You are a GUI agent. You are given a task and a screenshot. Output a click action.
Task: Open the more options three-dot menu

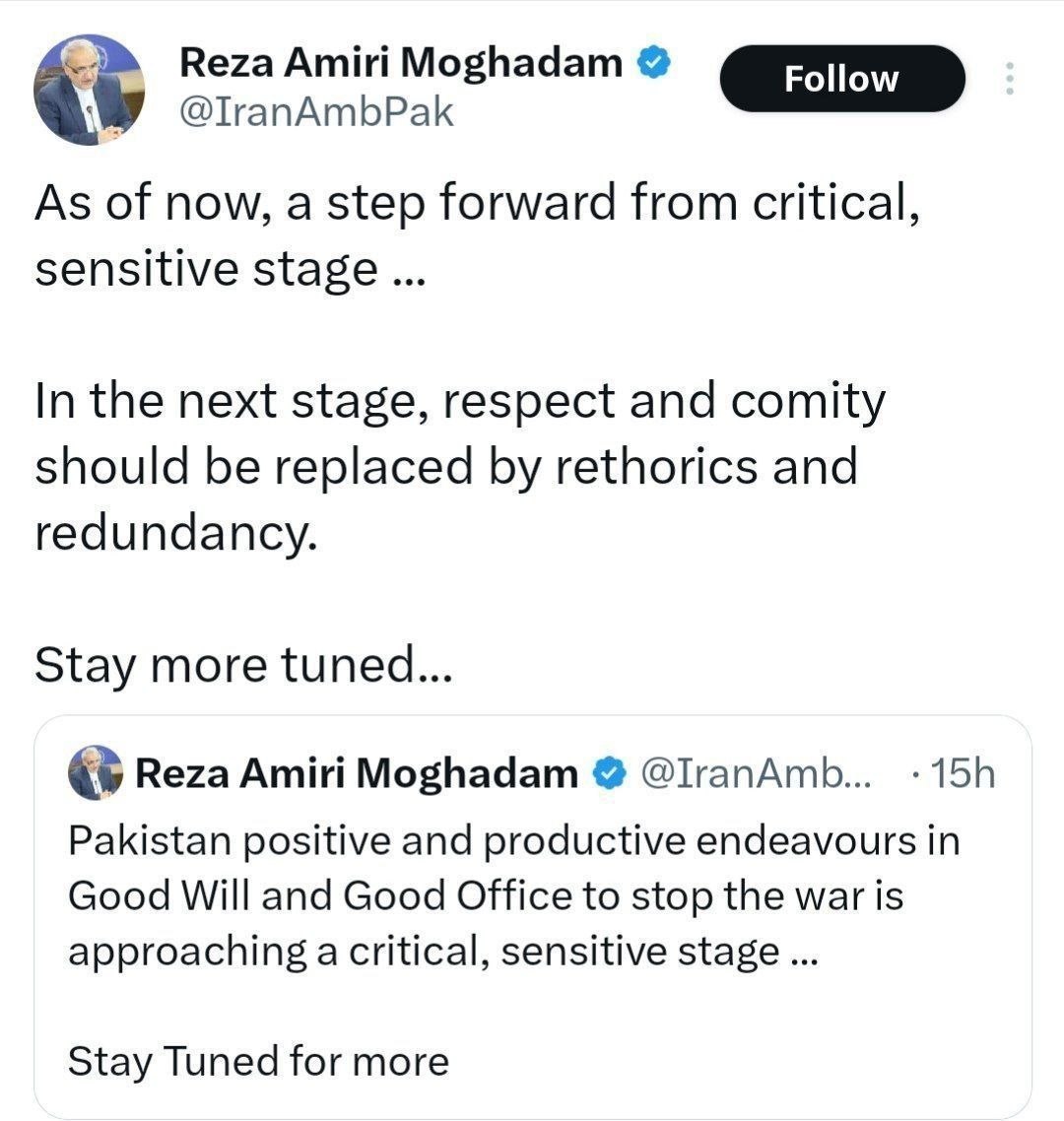pos(1008,79)
